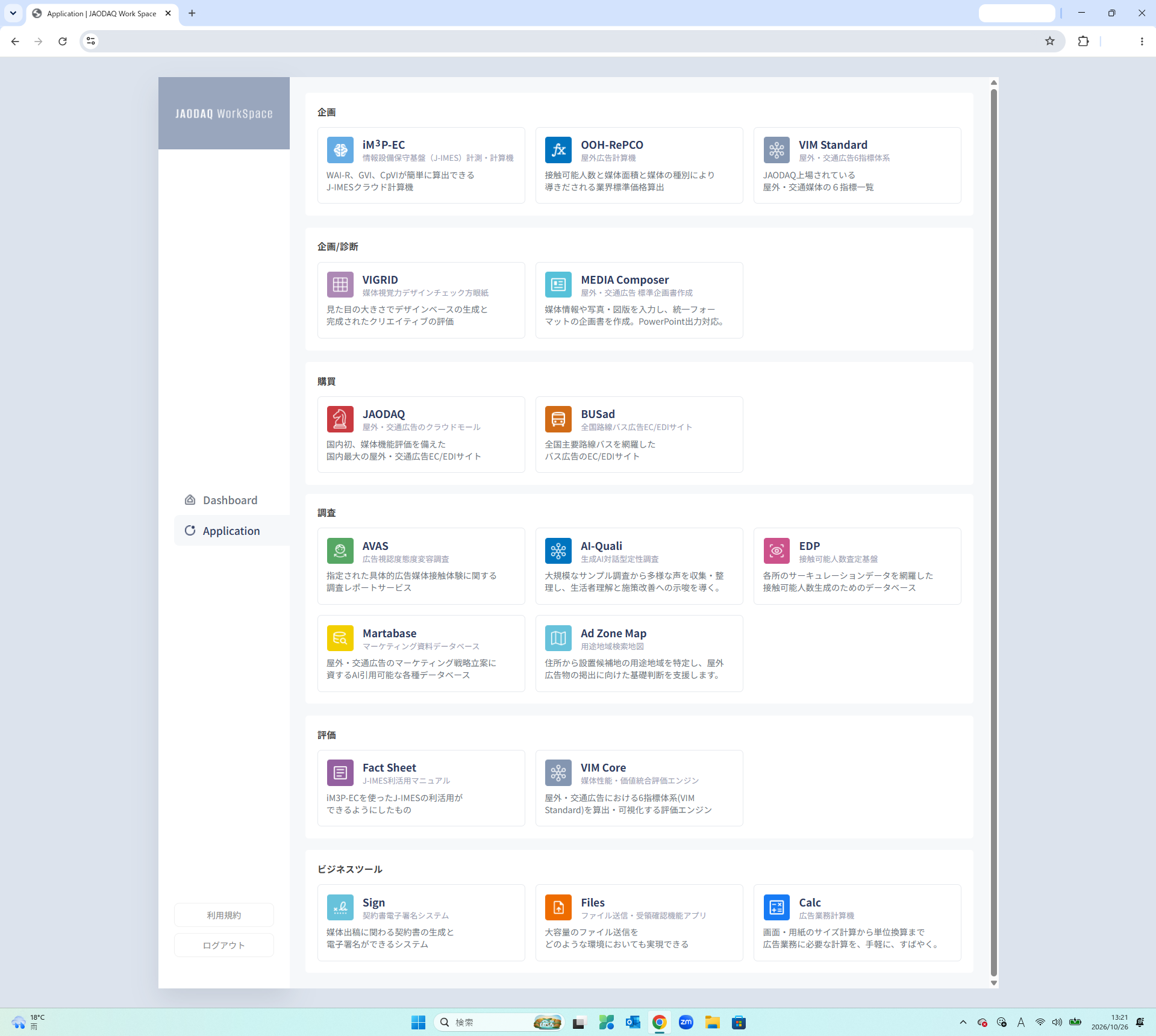Image resolution: width=1156 pixels, height=1036 pixels.
Task: Bookmark this page with the star
Action: click(x=1050, y=41)
